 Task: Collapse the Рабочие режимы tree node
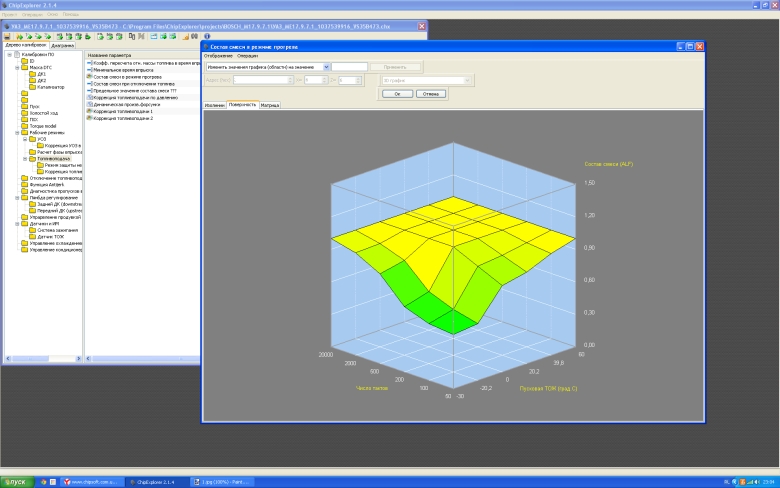click(18, 131)
